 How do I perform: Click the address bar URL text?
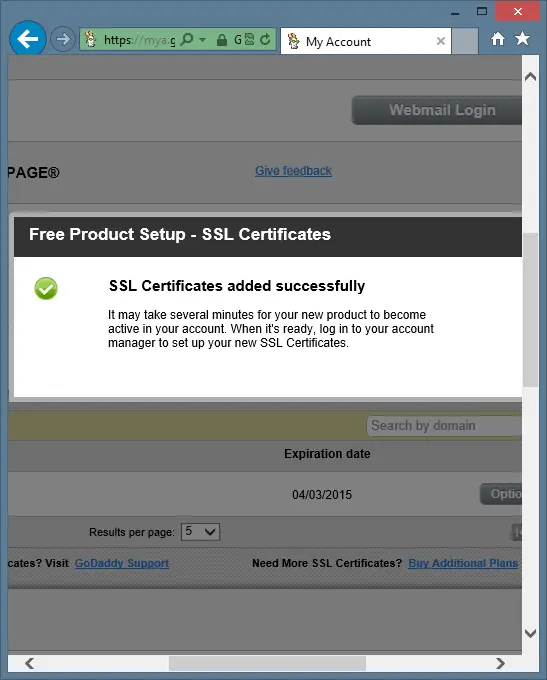pyautogui.click(x=139, y=40)
